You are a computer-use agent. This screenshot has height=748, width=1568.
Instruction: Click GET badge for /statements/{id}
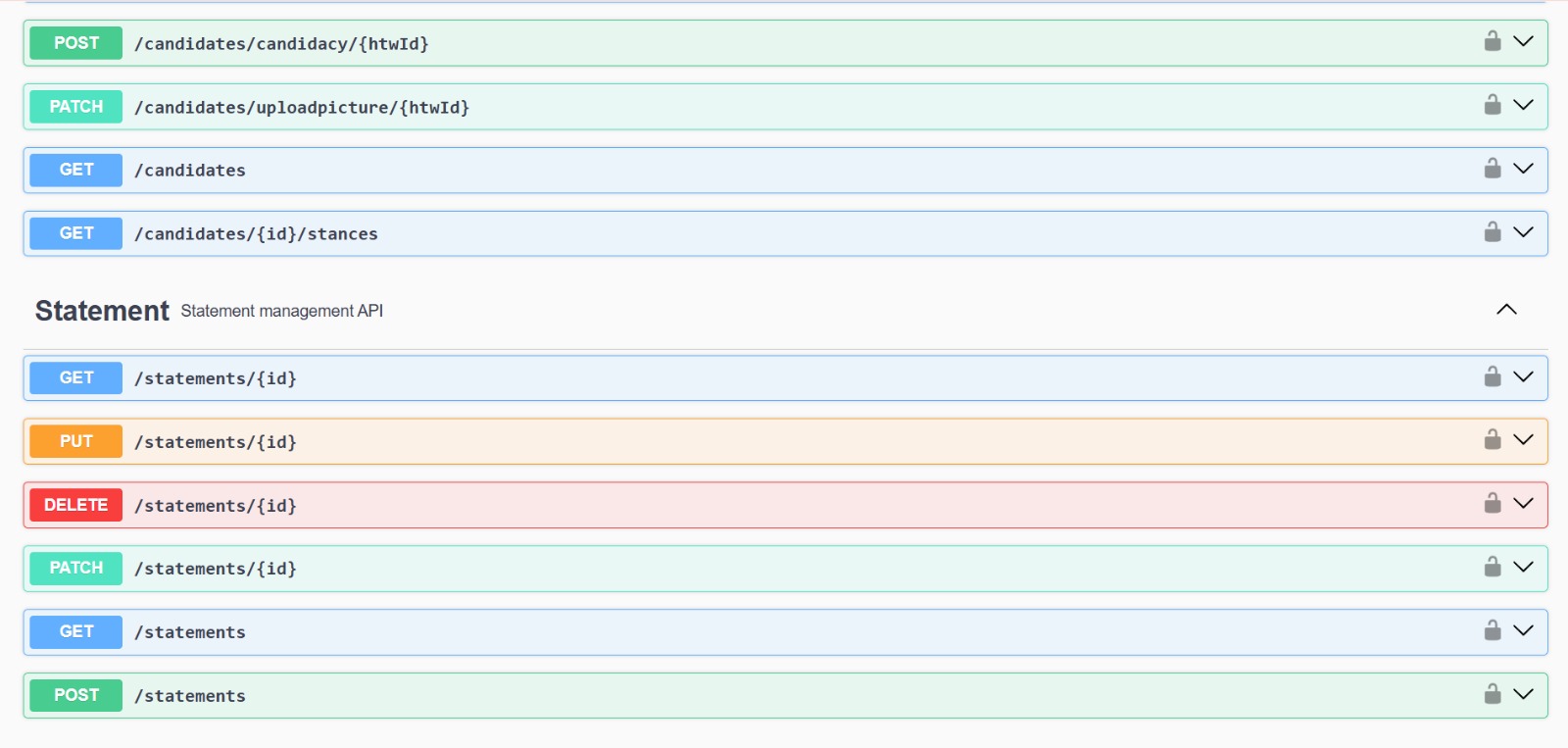(76, 377)
